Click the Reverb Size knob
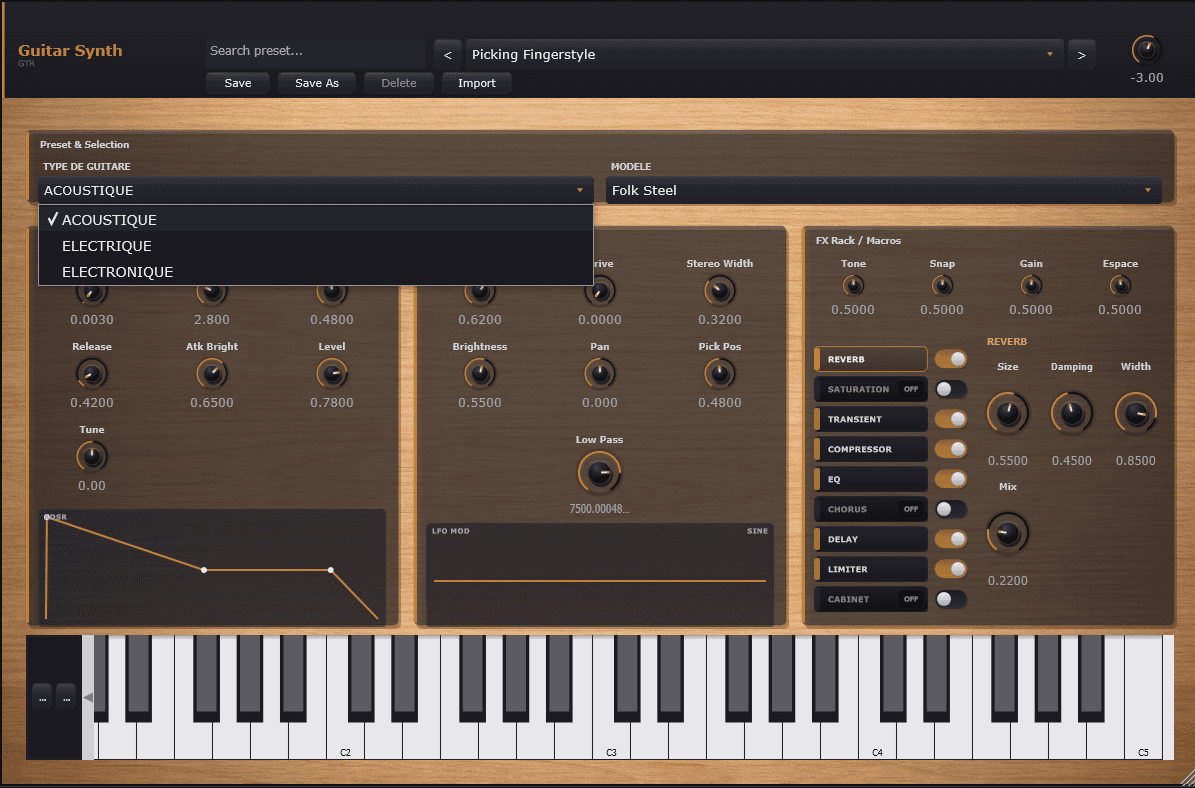1195x788 pixels. (1007, 413)
